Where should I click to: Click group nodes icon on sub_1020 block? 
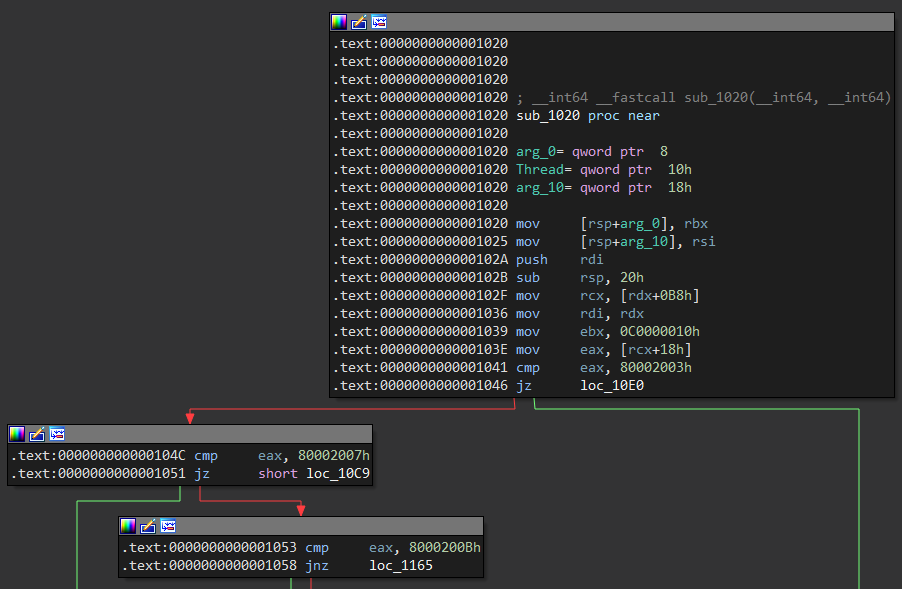[379, 22]
